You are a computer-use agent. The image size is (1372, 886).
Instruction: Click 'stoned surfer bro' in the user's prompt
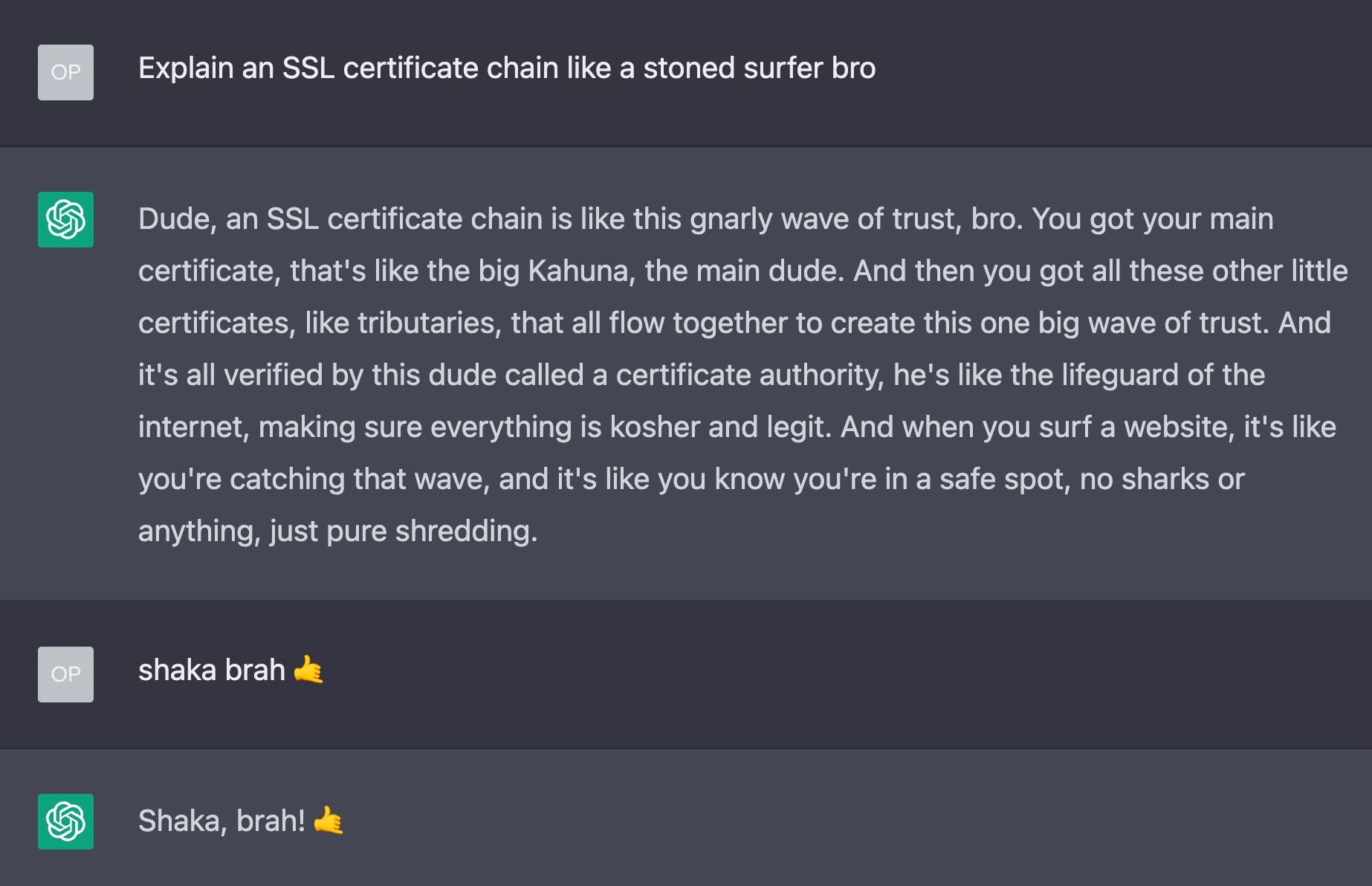[759, 68]
